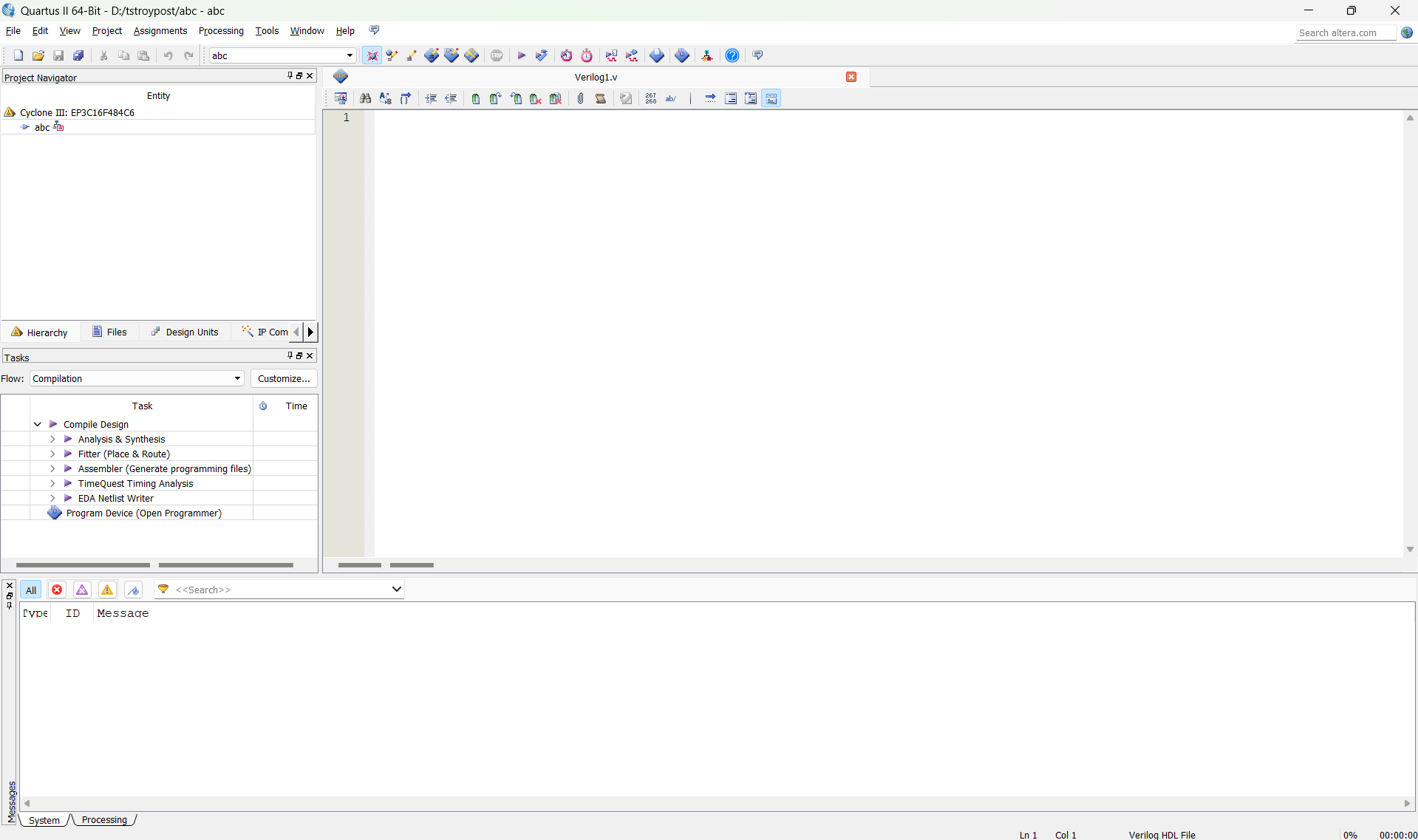Switch to the Design Units tab
This screenshot has height=840, width=1418.
tap(185, 332)
